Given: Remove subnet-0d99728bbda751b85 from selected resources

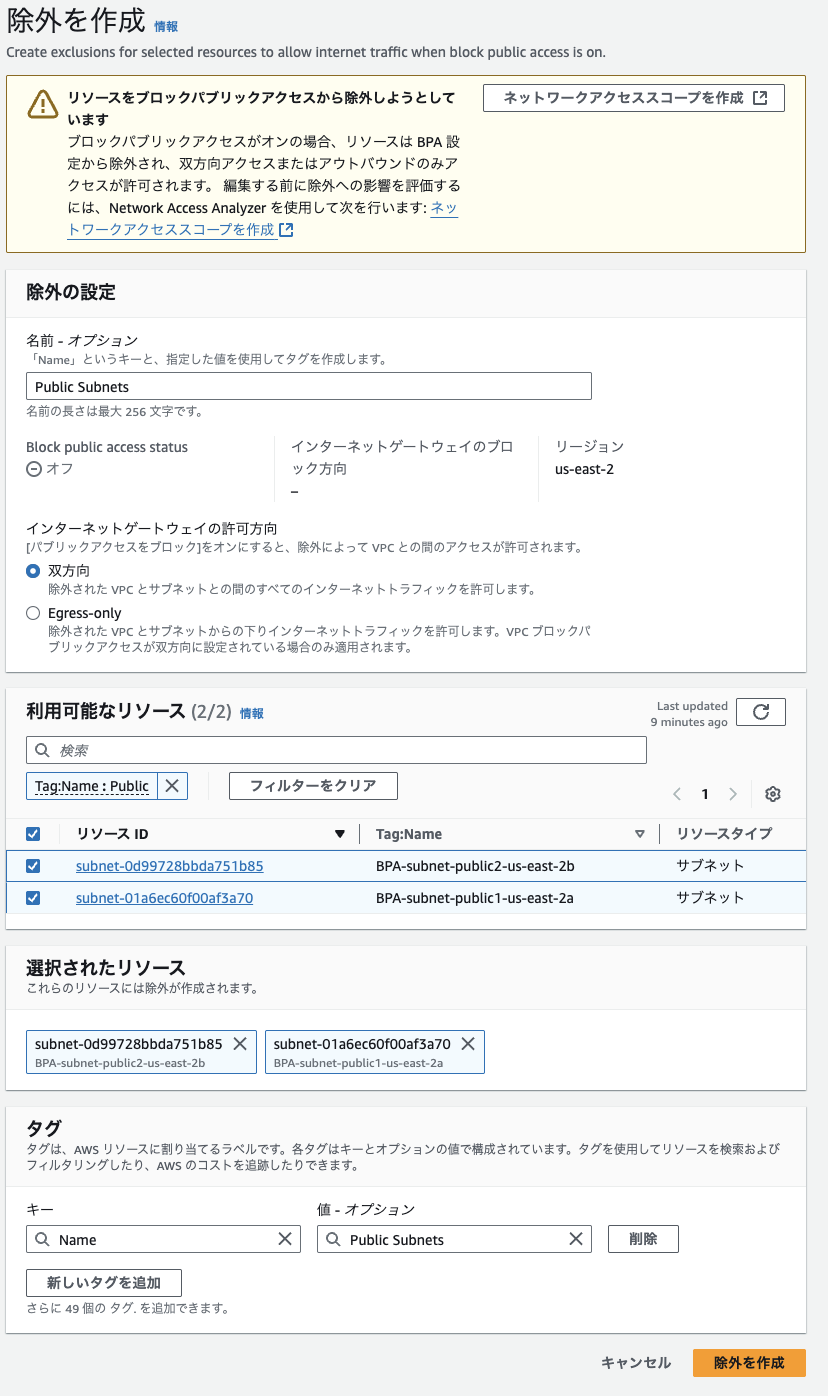Looking at the screenshot, I should coord(239,1042).
